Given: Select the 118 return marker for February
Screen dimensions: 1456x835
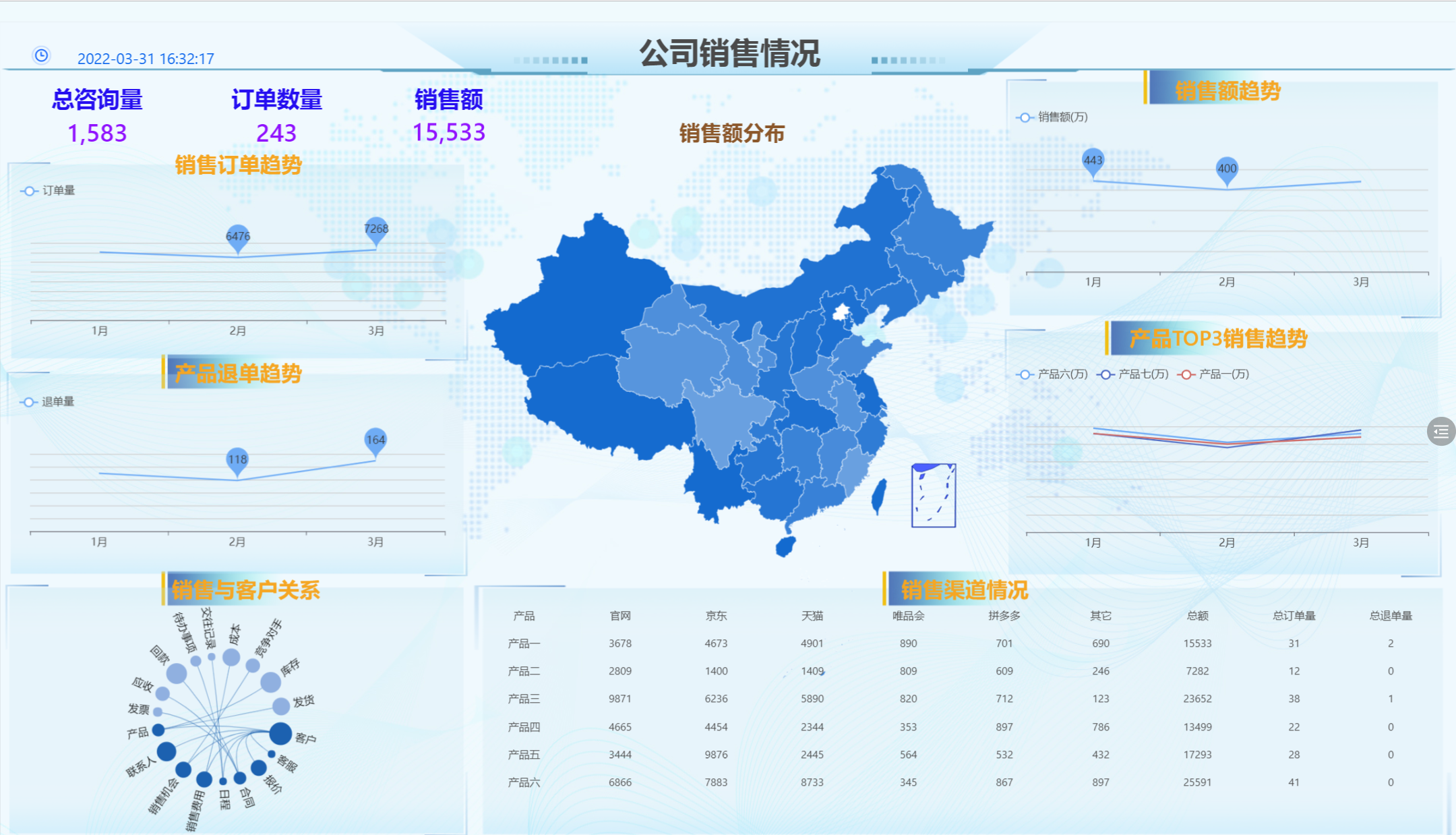Looking at the screenshot, I should coord(237,461).
